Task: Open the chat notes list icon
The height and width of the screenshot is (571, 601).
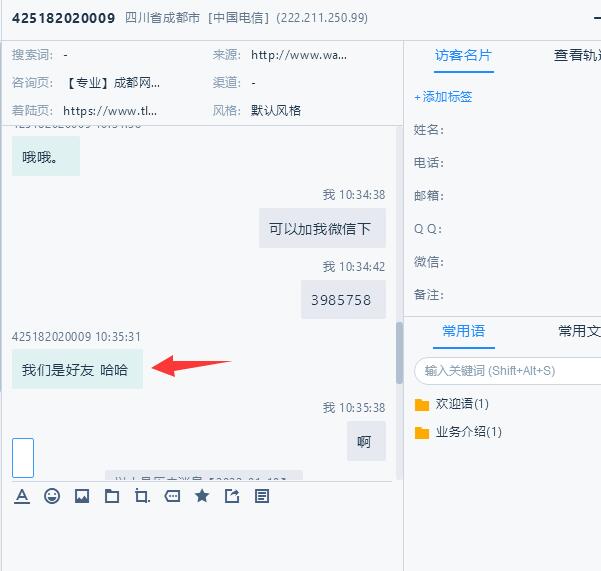Action: click(x=262, y=496)
